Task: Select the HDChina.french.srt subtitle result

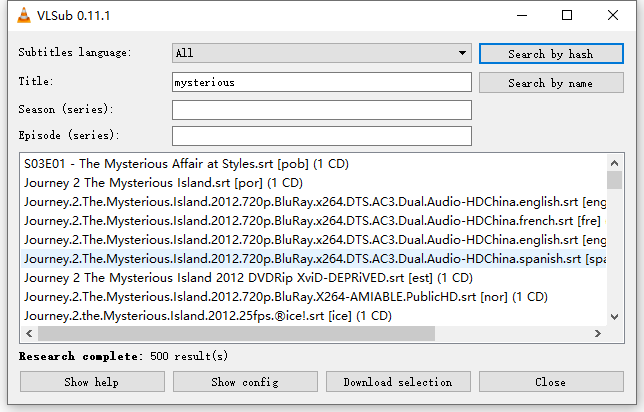Action: (314, 221)
